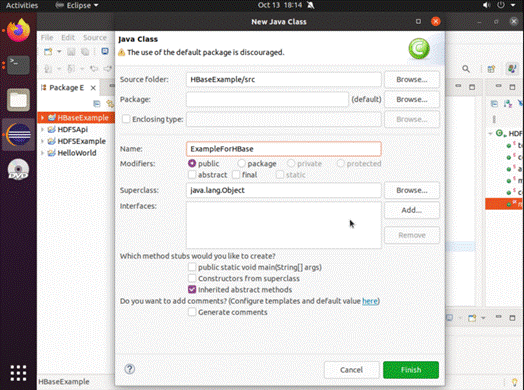
Task: Select the Package Explorer tab
Action: click(67, 88)
